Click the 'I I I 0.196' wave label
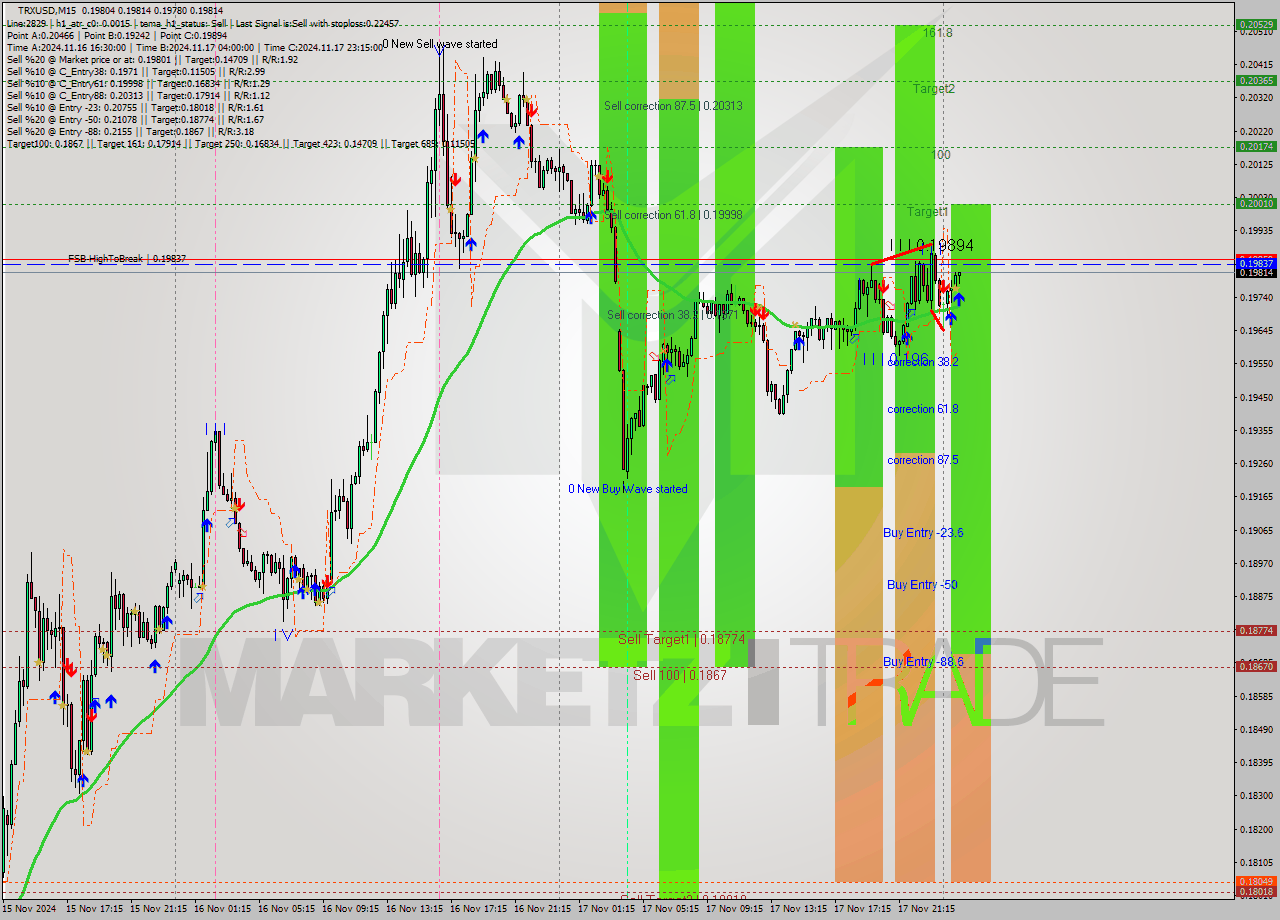This screenshot has height=920, width=1280. click(x=895, y=357)
